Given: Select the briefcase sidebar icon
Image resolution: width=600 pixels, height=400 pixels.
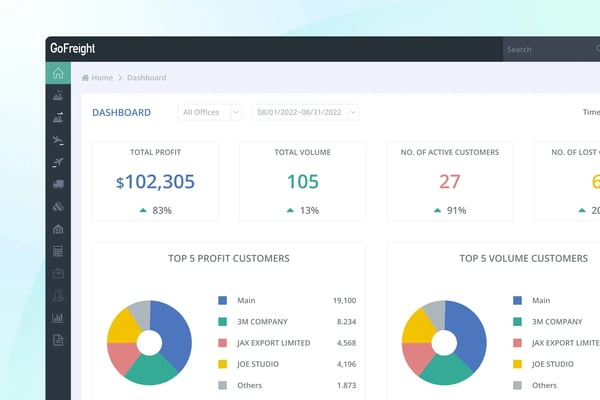Looking at the screenshot, I should coord(58,273).
